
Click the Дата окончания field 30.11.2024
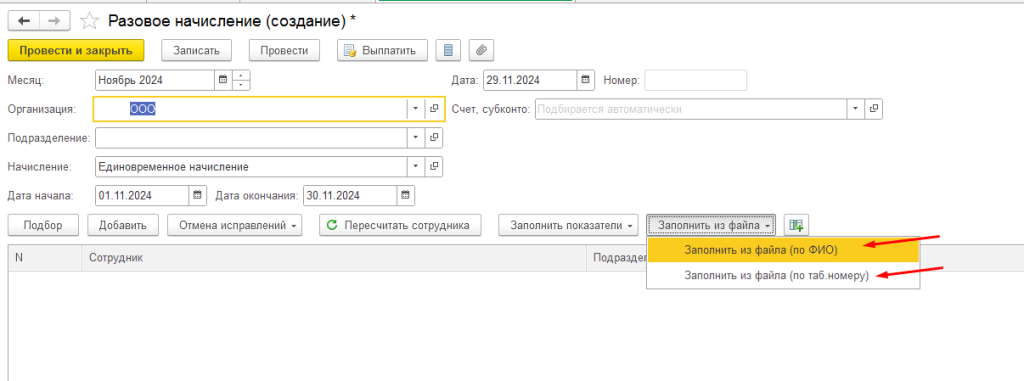pyautogui.click(x=350, y=195)
